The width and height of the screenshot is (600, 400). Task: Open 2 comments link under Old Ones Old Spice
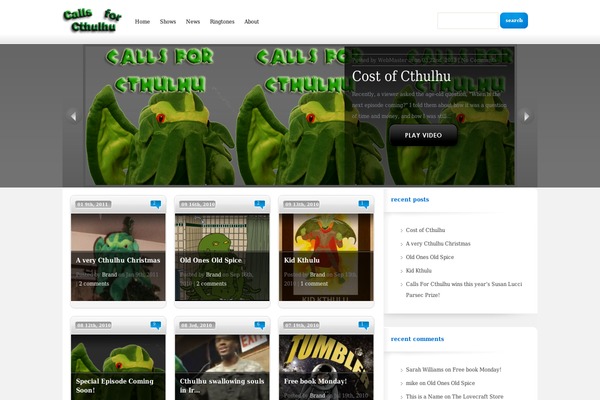[x=212, y=284]
